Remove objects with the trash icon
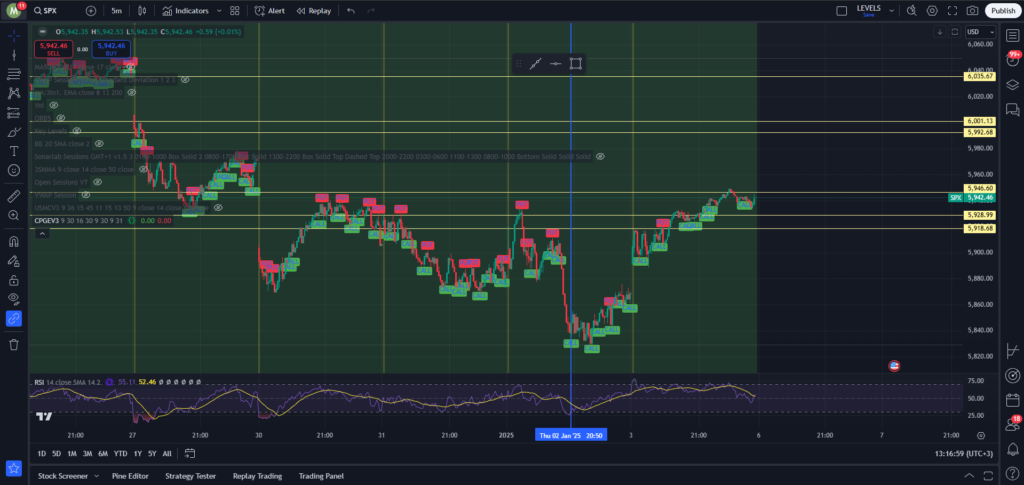 tap(14, 344)
